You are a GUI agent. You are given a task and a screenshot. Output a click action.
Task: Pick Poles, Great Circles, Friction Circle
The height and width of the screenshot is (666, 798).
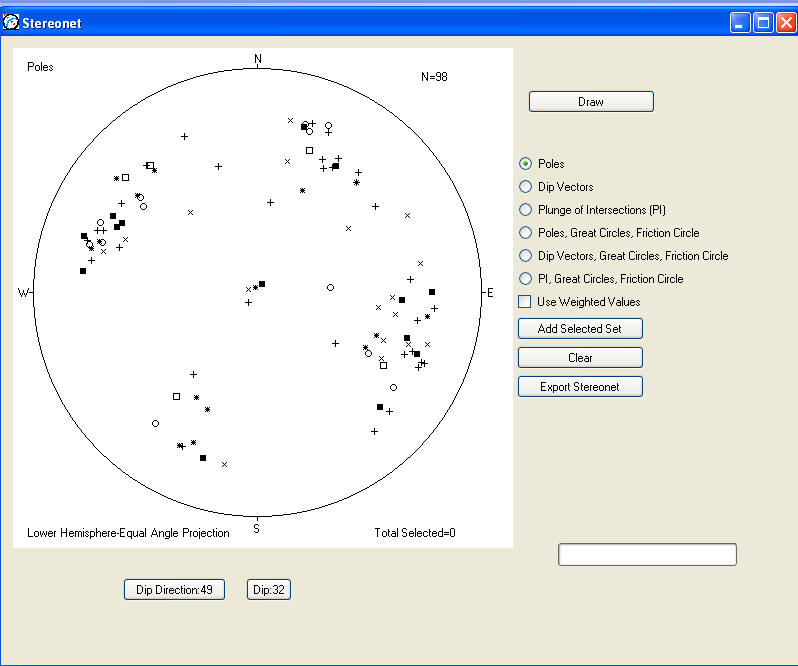(x=525, y=233)
